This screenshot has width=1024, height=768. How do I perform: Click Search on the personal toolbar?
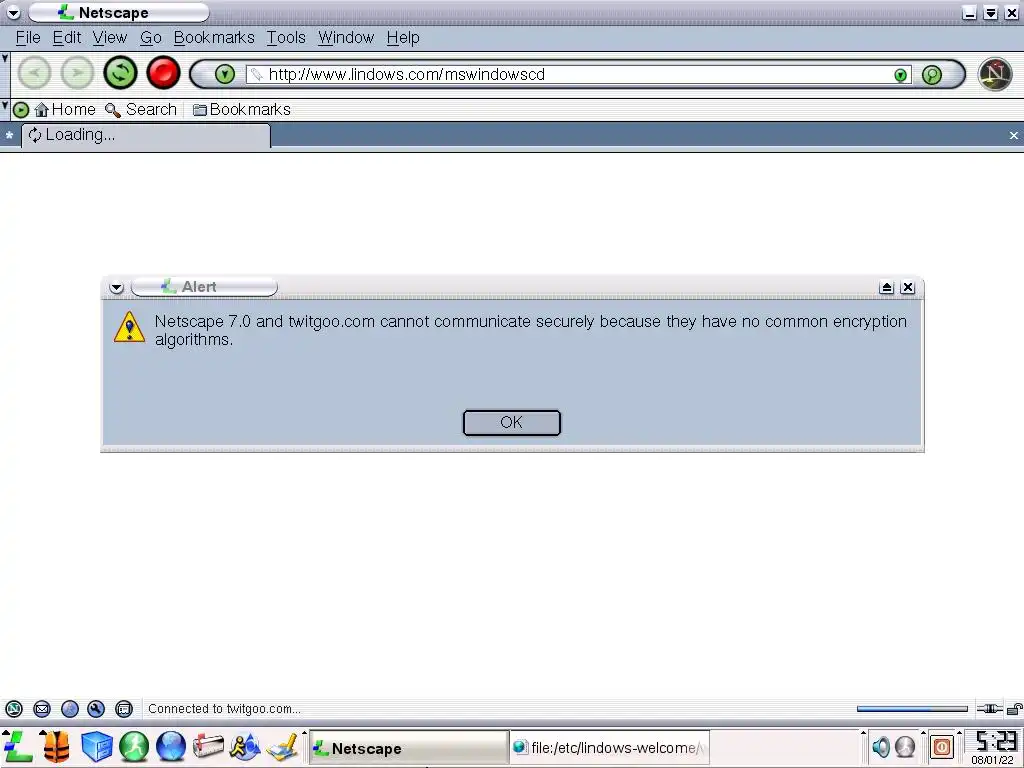coord(141,110)
